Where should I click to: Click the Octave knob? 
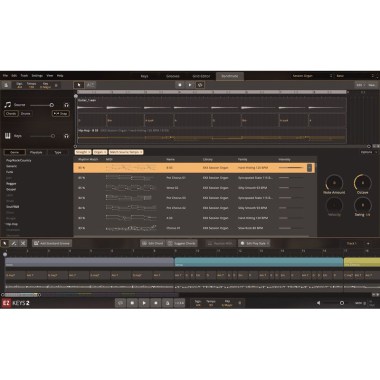coord(362,183)
